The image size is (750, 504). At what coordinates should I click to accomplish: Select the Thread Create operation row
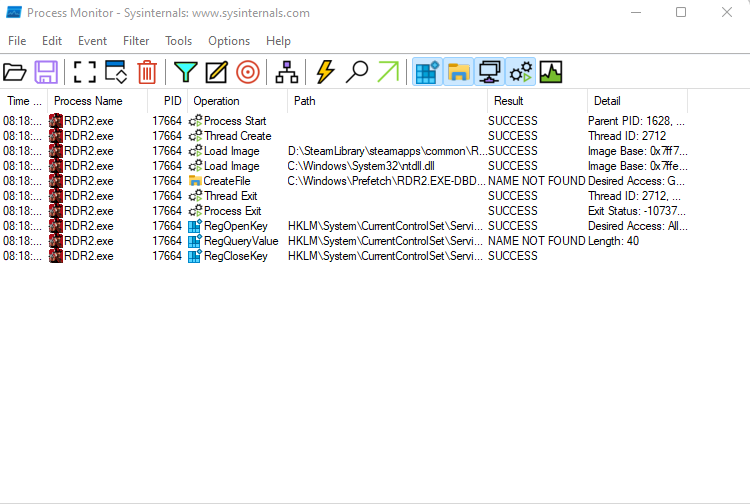tap(344, 136)
